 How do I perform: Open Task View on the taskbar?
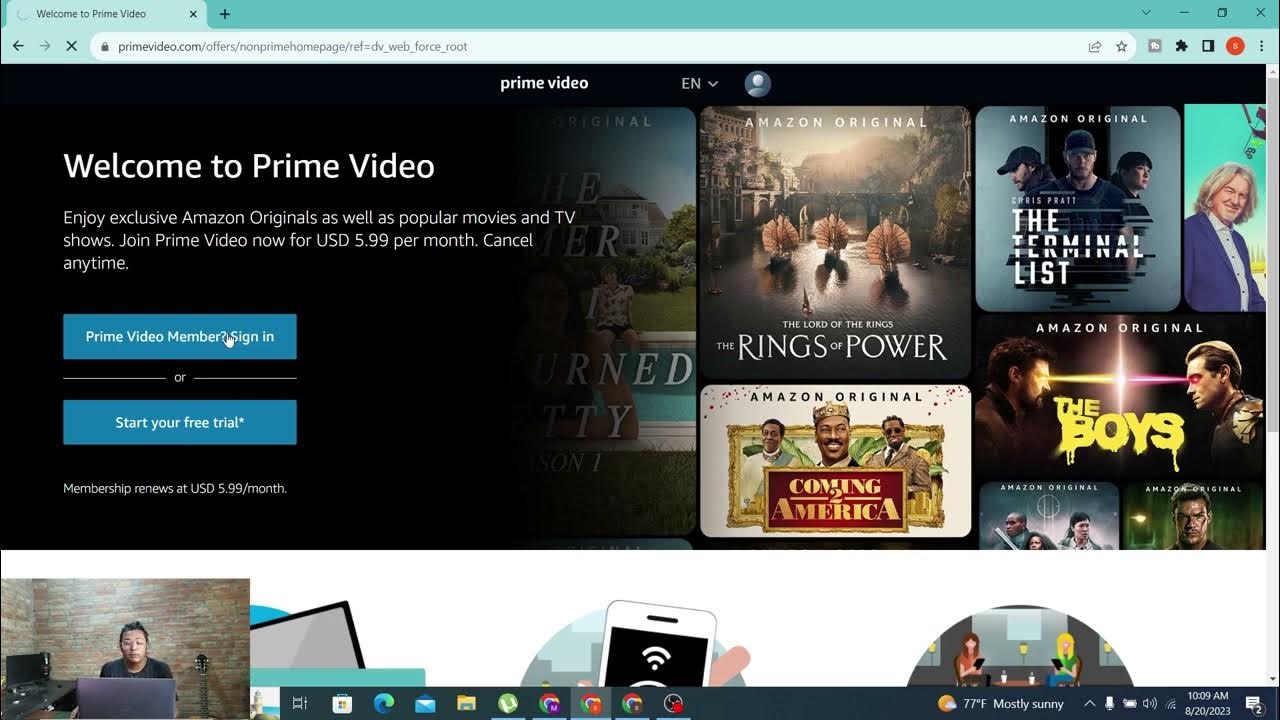point(299,704)
